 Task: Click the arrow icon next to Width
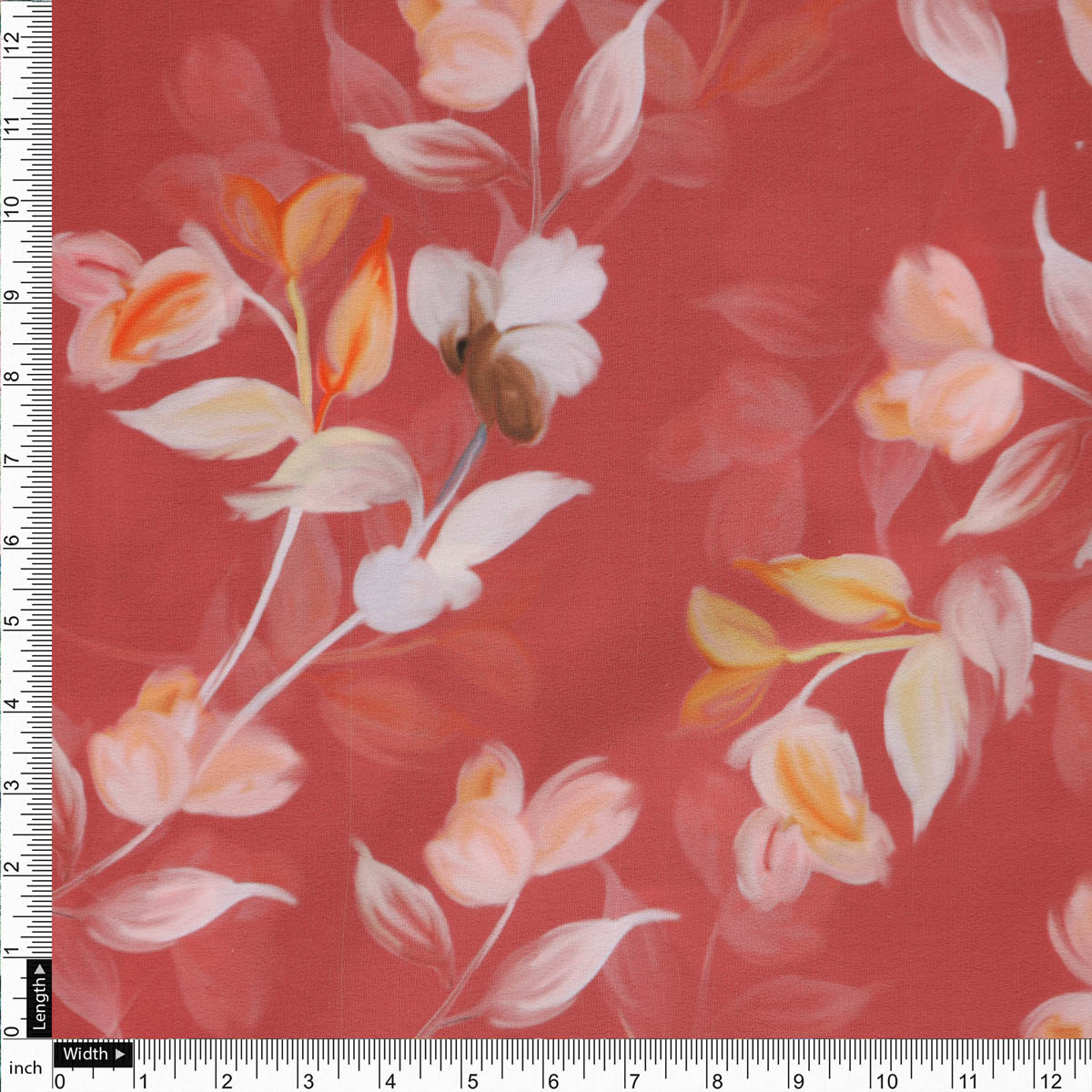(x=118, y=1056)
